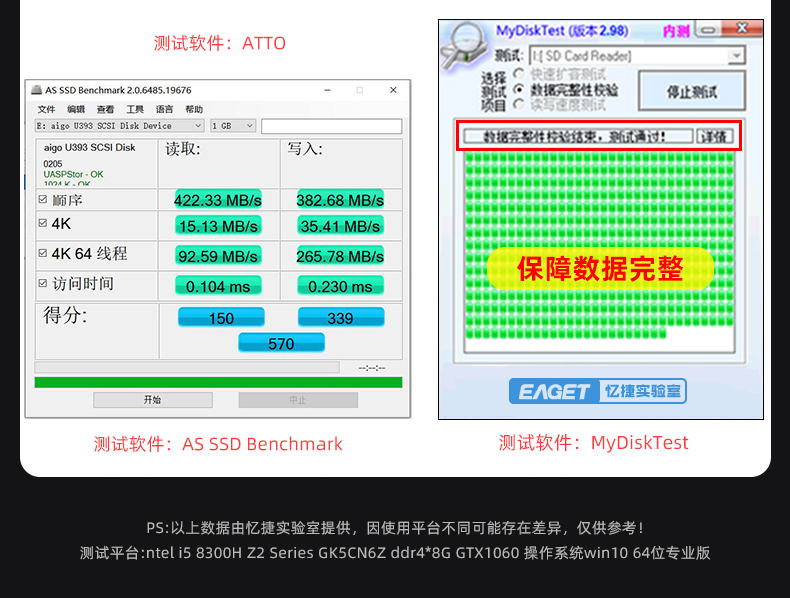The width and height of the screenshot is (790, 598).
Task: Toggle the 顺序 sequential test checkbox
Action: pos(42,200)
